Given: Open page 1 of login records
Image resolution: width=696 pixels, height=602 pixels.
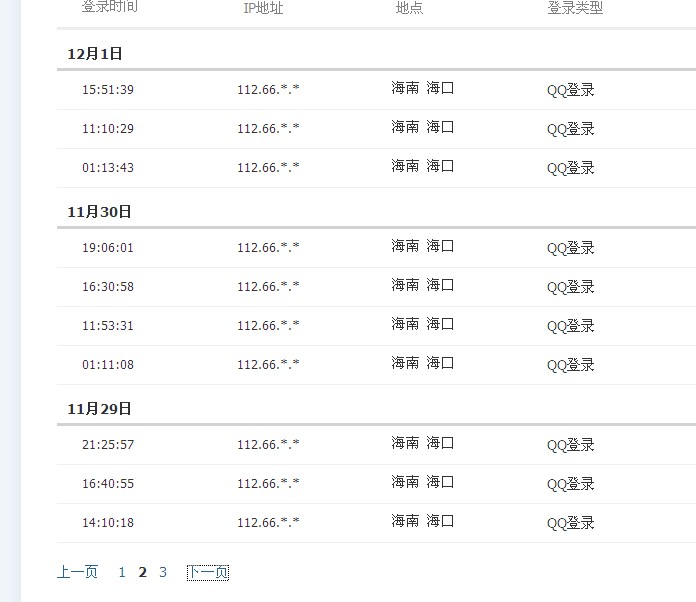Looking at the screenshot, I should coord(122,572).
